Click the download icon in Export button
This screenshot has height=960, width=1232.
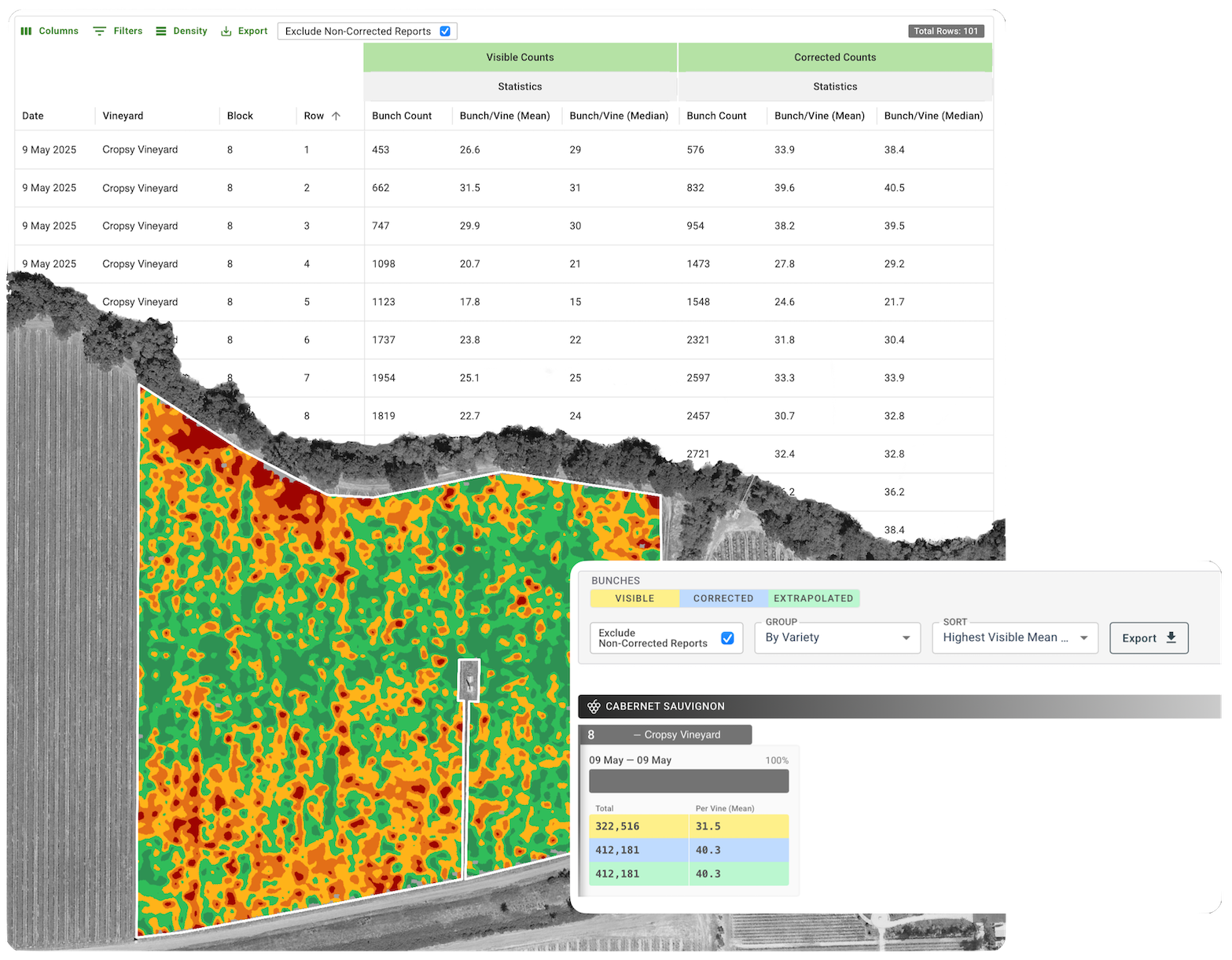pos(1171,638)
